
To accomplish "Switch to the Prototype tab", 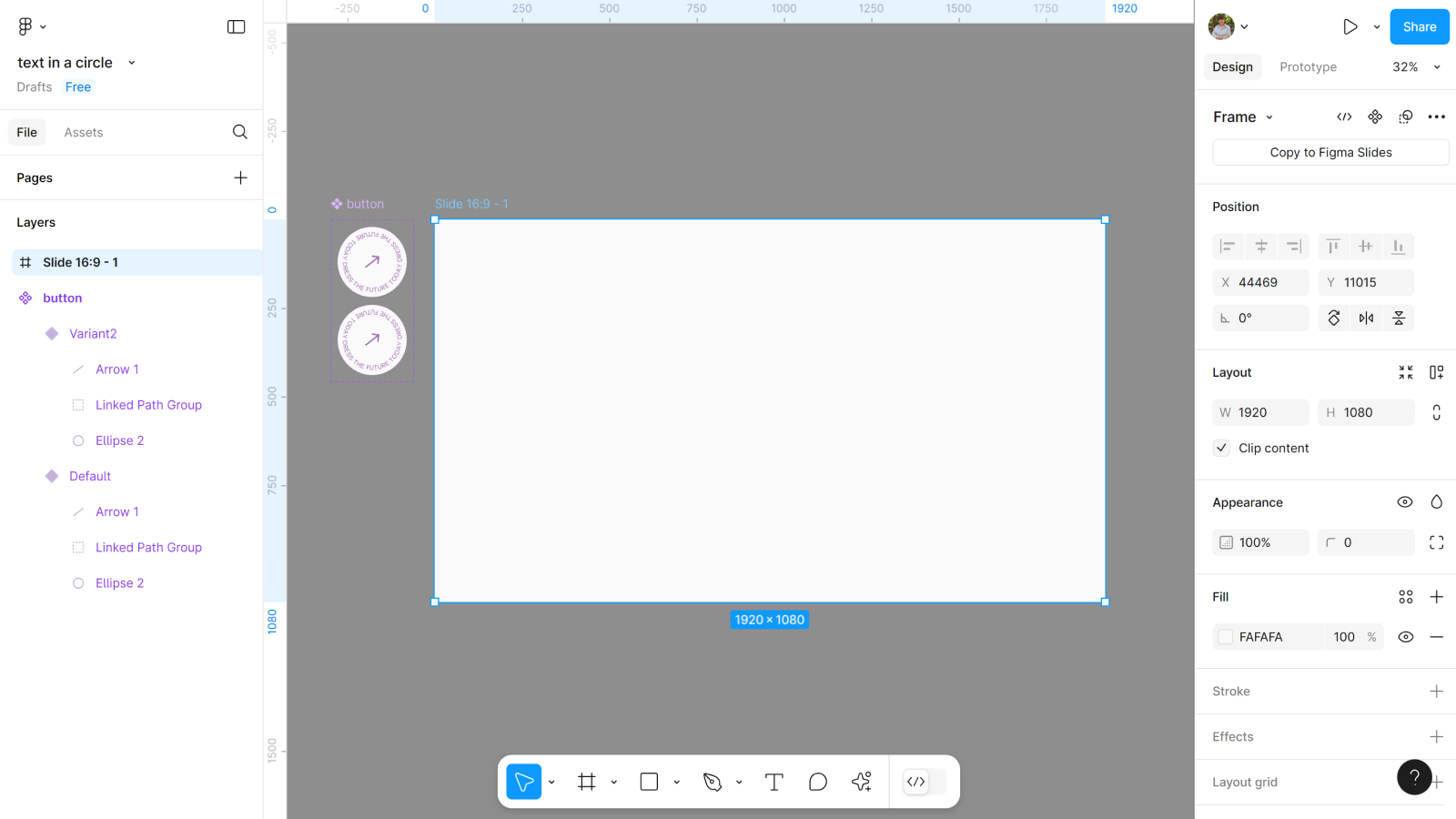I will [x=1308, y=67].
